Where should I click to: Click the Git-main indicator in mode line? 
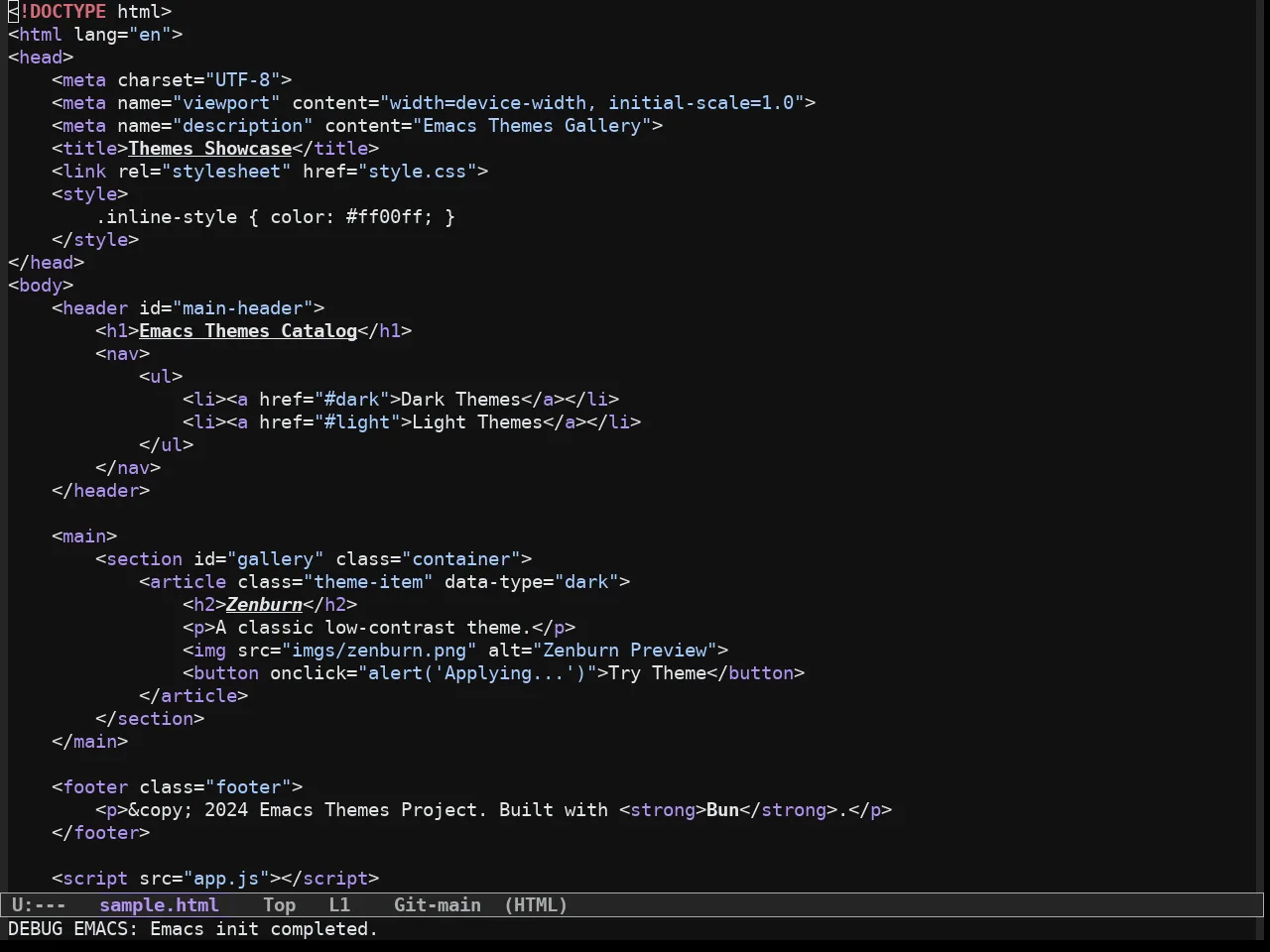(x=438, y=905)
